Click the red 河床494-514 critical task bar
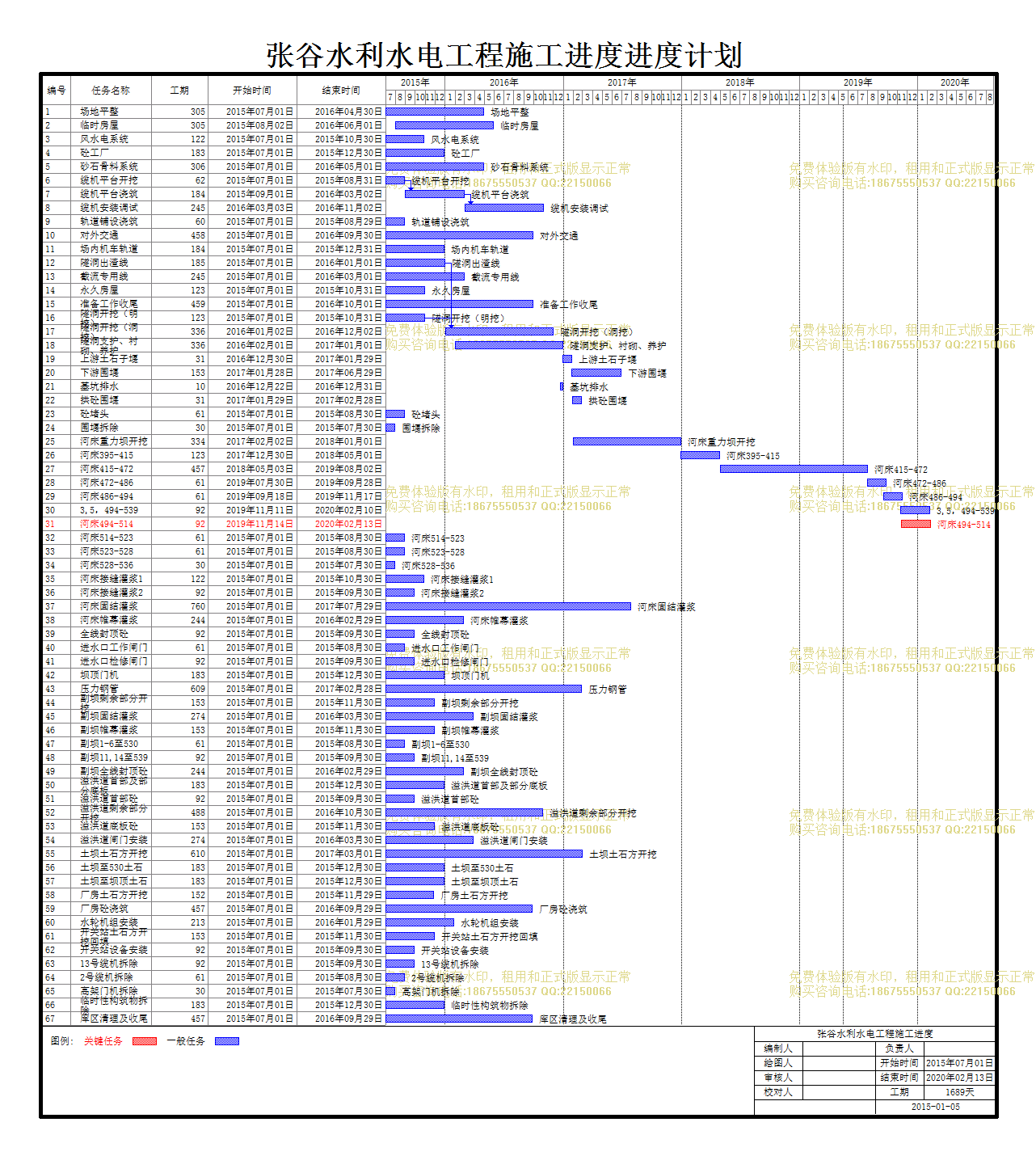The width and height of the screenshot is (1036, 1156). [916, 524]
